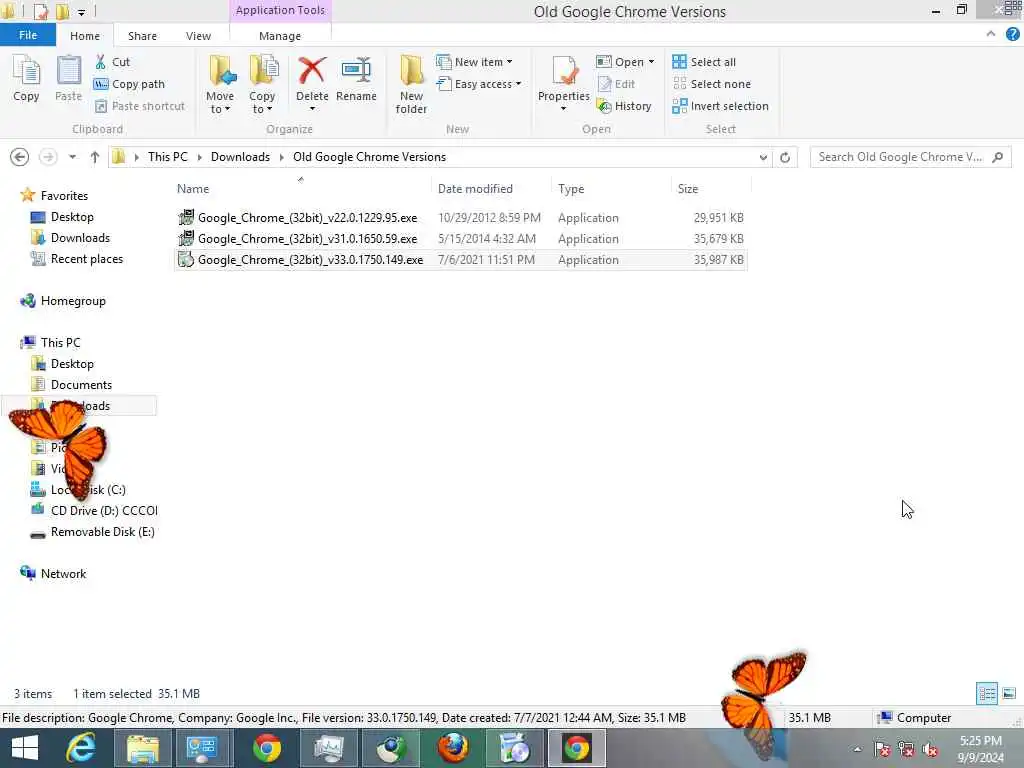This screenshot has width=1024, height=768.
Task: Open Firefox from the taskbar
Action: click(453, 748)
